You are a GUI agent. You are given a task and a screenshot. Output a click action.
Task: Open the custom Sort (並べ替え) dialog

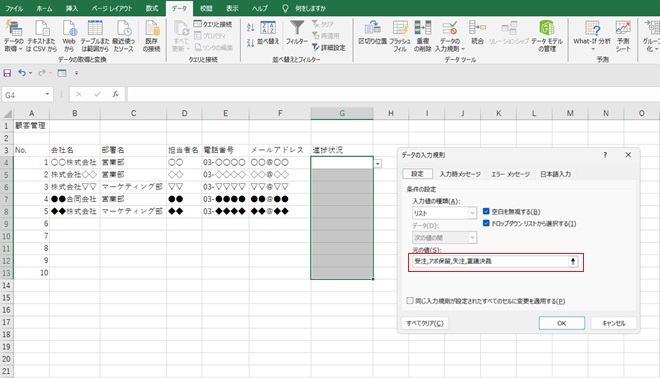tap(268, 33)
